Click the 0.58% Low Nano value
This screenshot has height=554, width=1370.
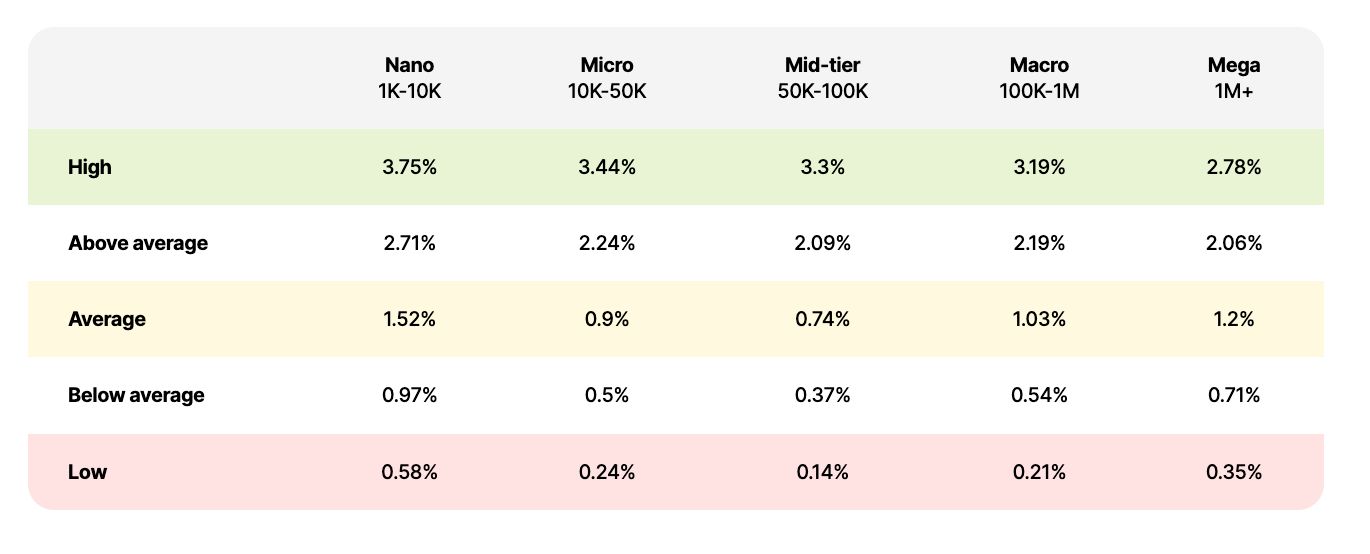409,471
